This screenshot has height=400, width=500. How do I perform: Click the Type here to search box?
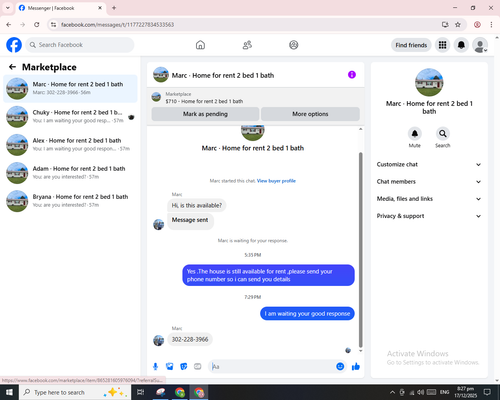74,392
